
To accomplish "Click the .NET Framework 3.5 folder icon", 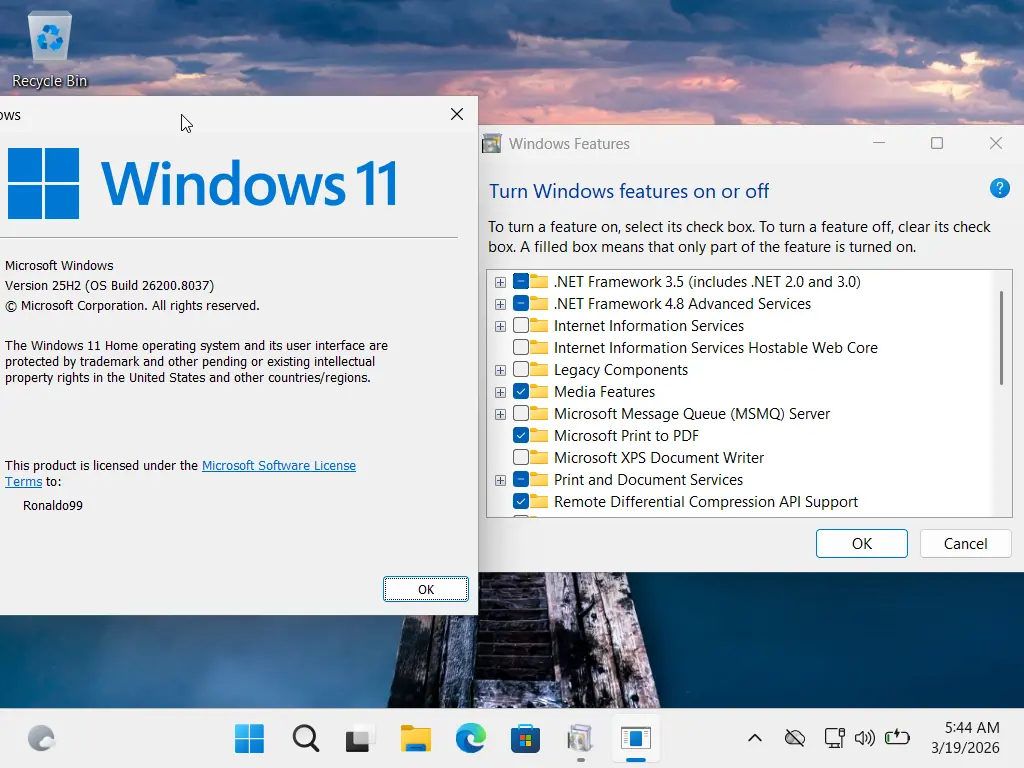I will pos(539,281).
